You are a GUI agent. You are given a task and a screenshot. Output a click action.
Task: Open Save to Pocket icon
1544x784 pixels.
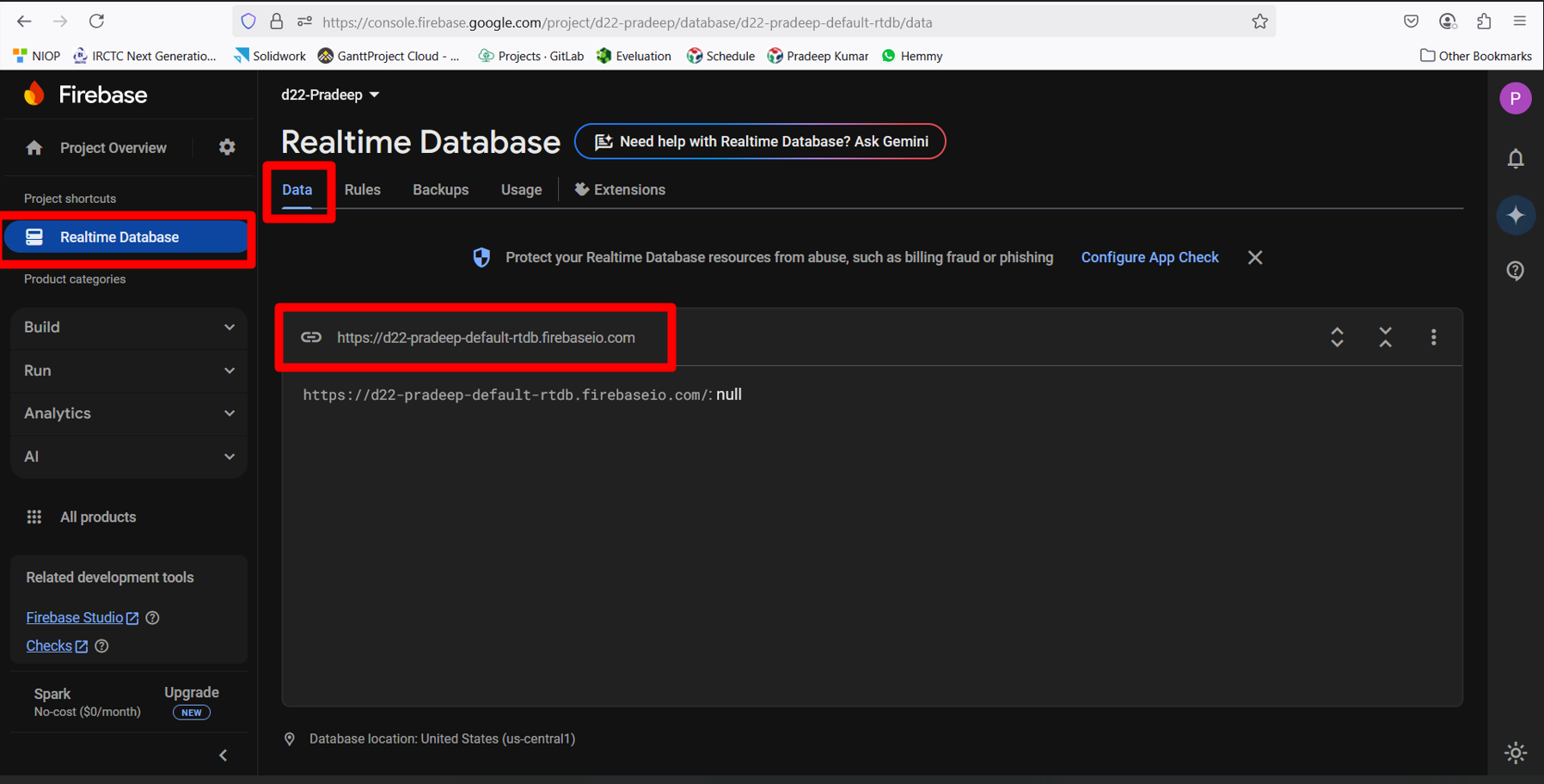1411,21
